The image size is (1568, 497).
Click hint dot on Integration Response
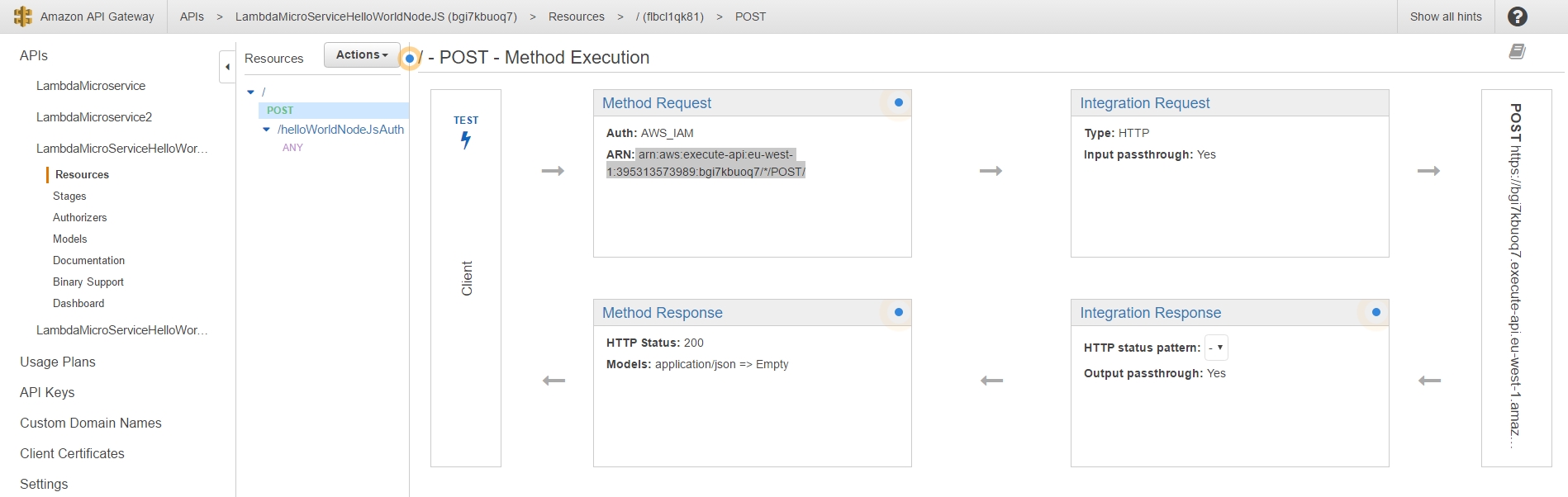(1376, 312)
